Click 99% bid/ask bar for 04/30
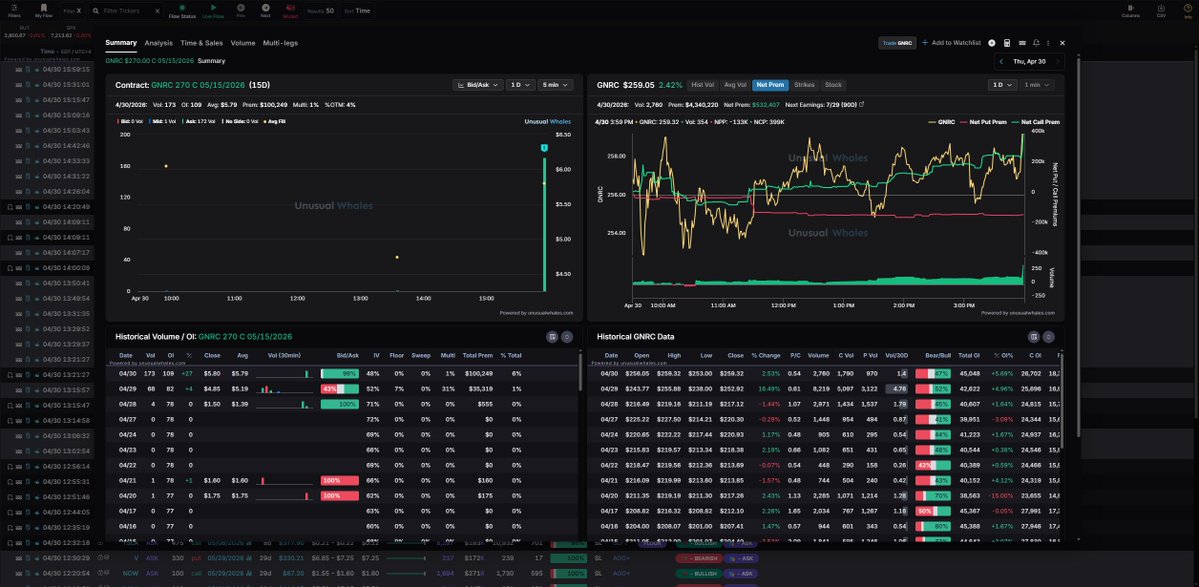1199x587 pixels. pos(340,373)
